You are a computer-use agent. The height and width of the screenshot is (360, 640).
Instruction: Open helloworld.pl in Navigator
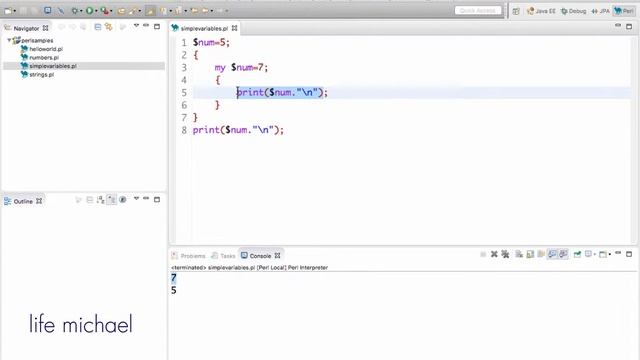pyautogui.click(x=46, y=49)
